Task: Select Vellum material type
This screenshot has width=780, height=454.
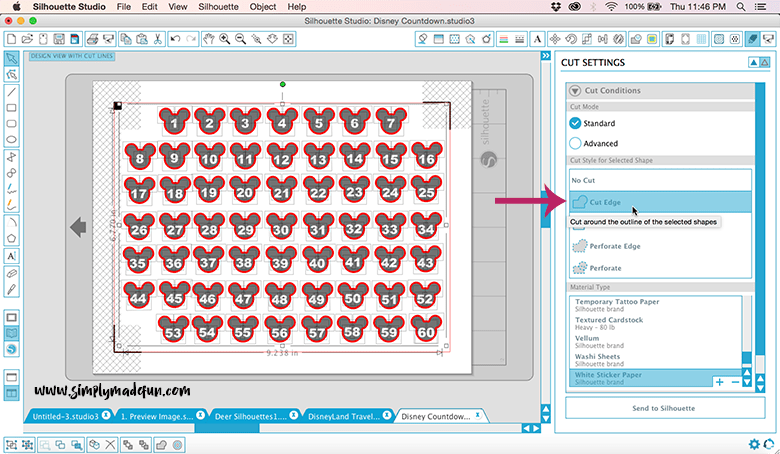Action: 656,342
